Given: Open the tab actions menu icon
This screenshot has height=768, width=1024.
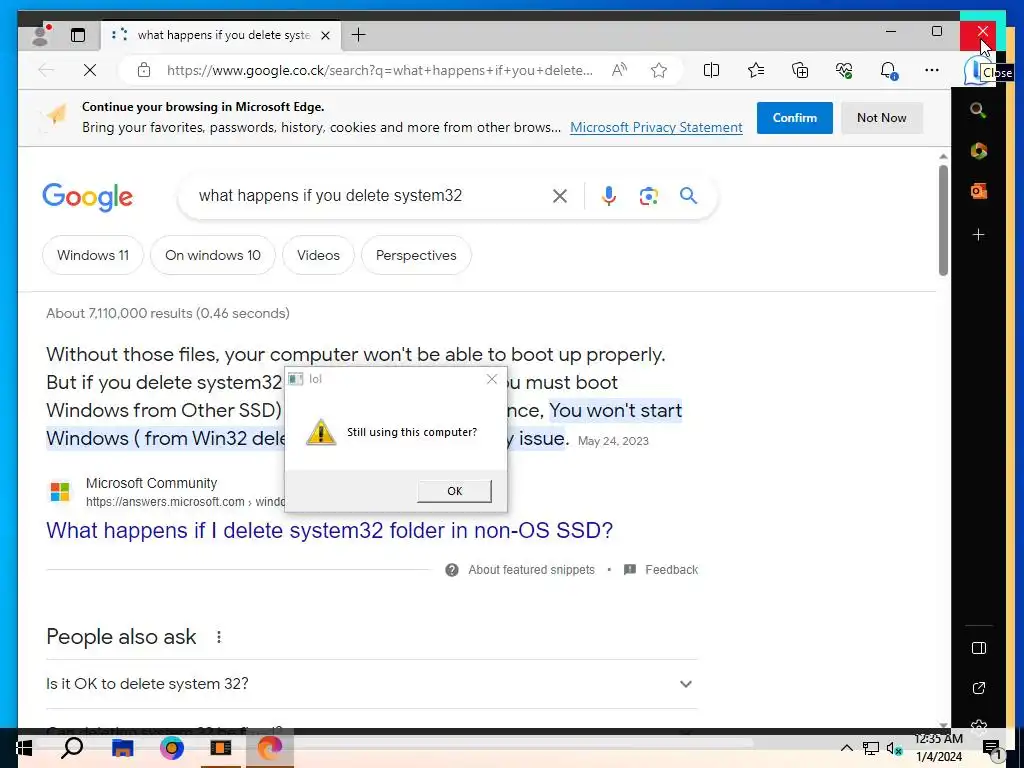Looking at the screenshot, I should pyautogui.click(x=78, y=35).
